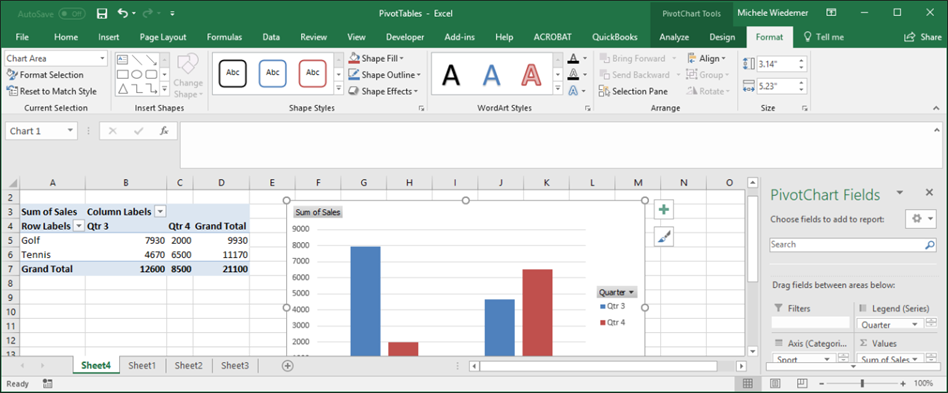The height and width of the screenshot is (393, 948).
Task: Open the PivotChart Fields Tools gear menu
Action: [x=921, y=219]
